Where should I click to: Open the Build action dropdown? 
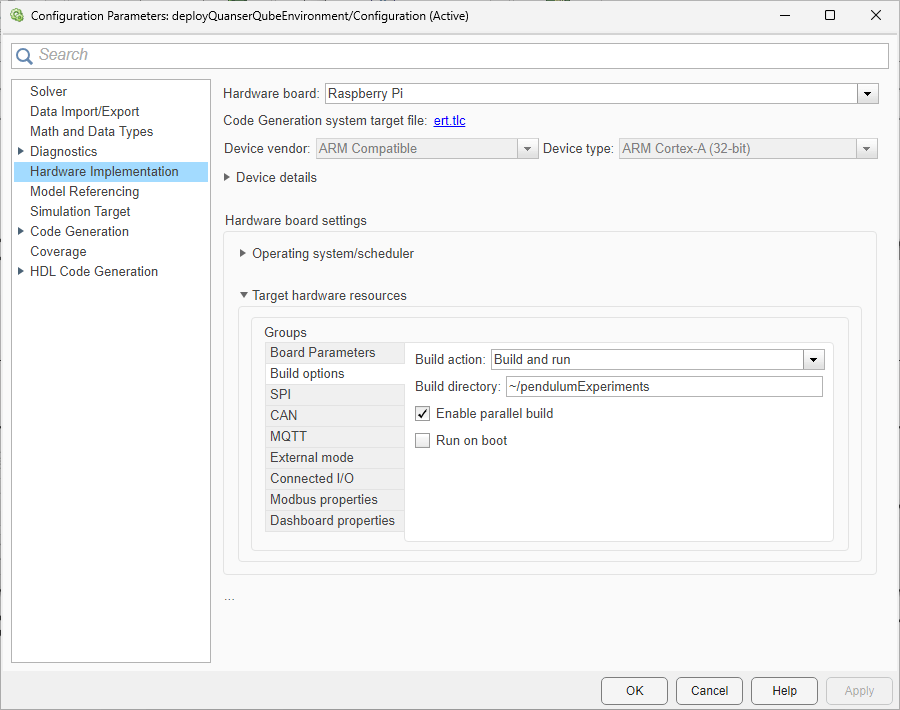click(x=814, y=360)
